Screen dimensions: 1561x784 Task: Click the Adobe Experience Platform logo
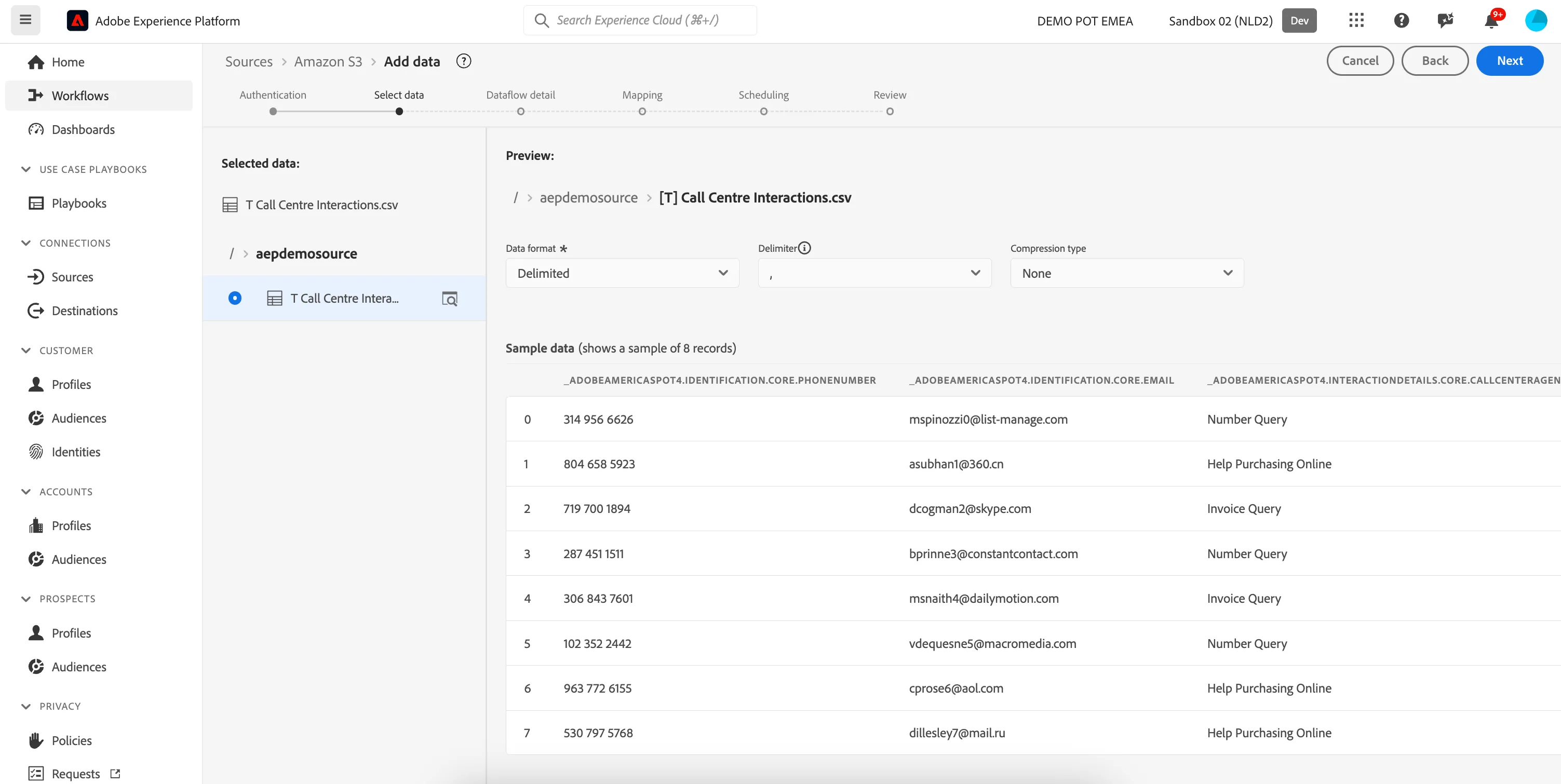77,21
